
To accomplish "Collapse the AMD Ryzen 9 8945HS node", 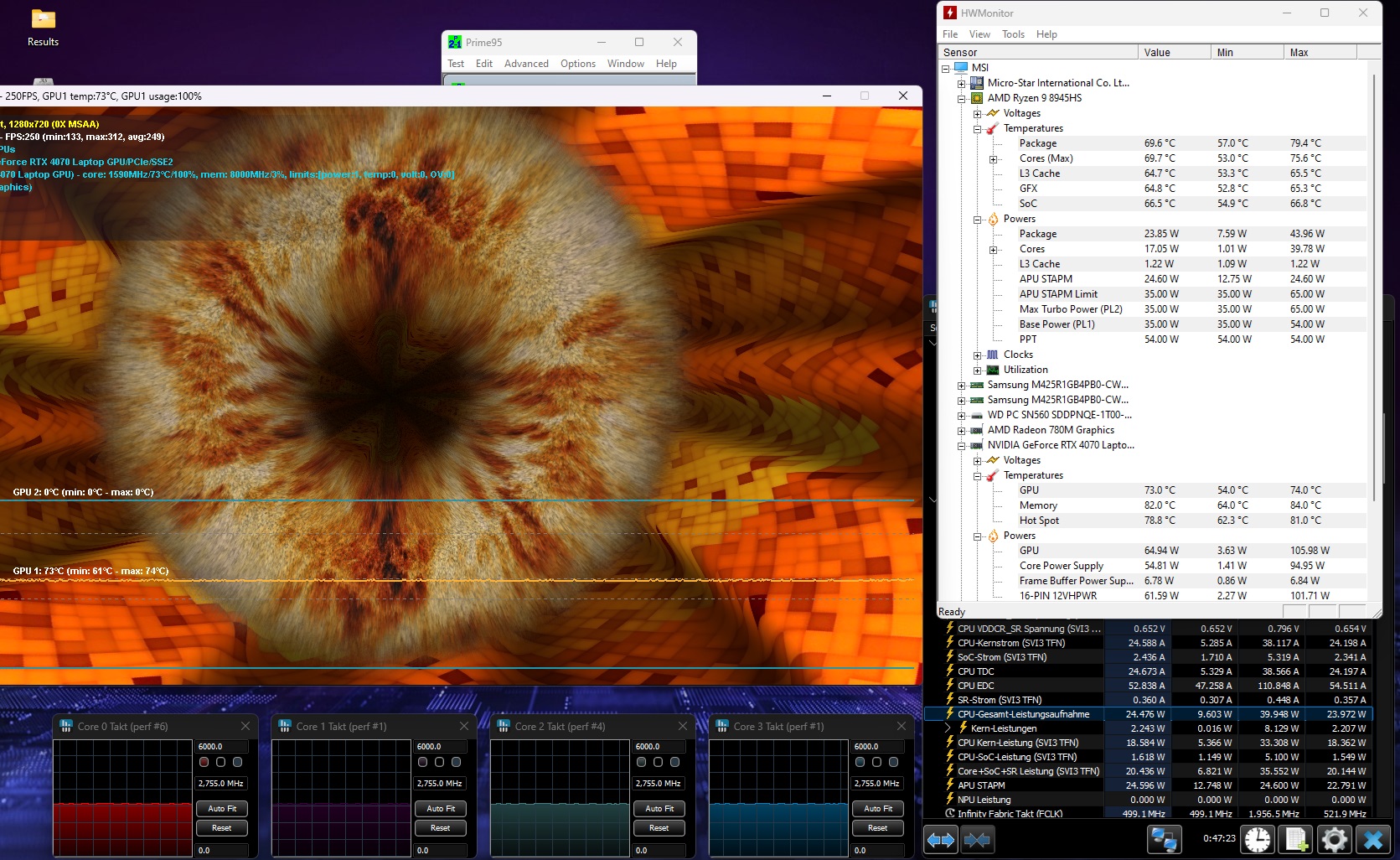I will [x=962, y=99].
